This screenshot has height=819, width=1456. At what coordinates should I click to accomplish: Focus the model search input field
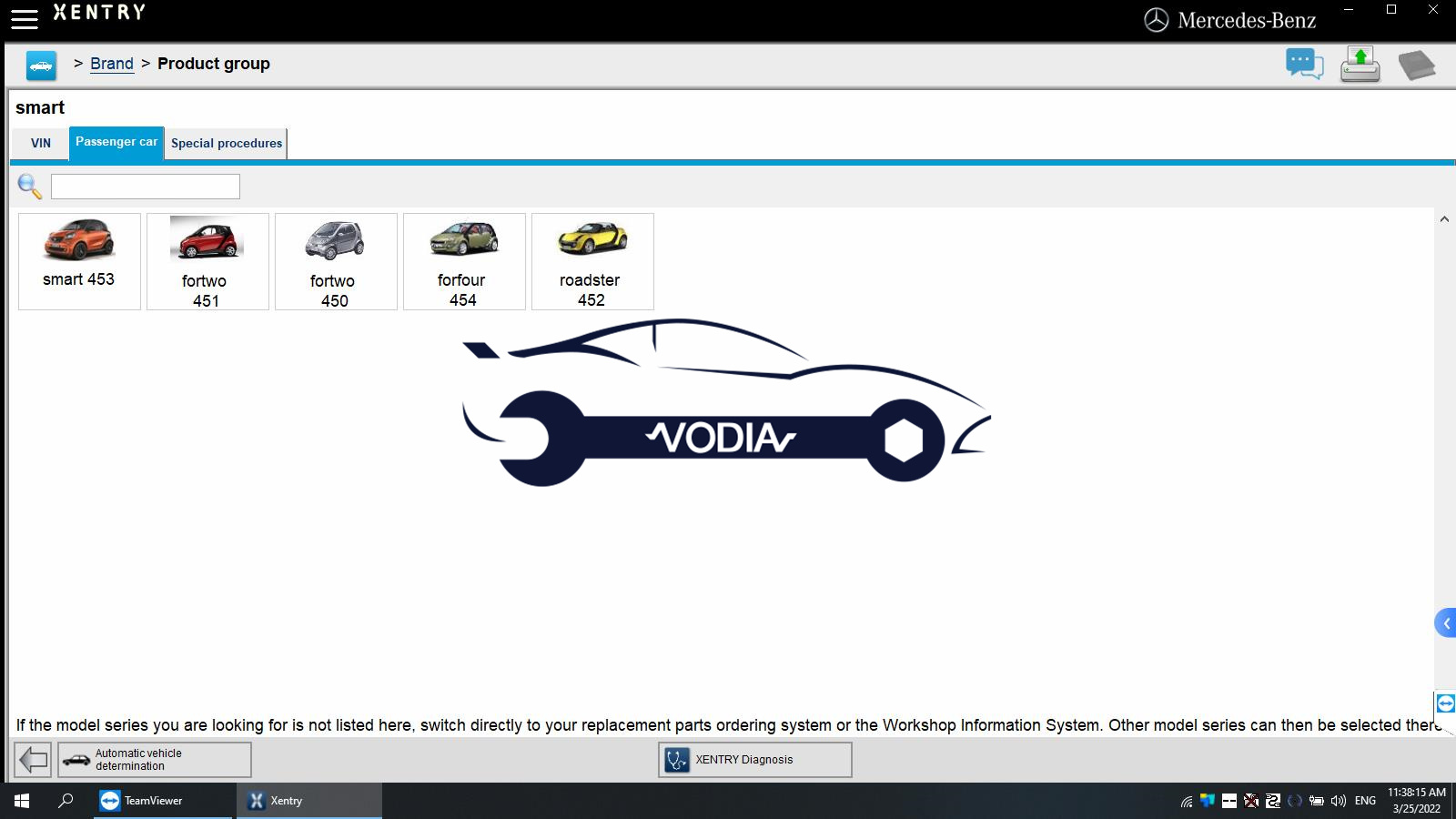[146, 187]
